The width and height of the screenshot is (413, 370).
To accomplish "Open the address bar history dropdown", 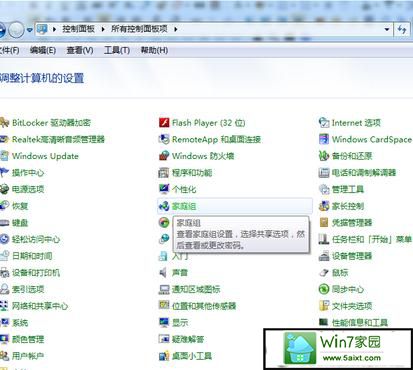I will point(387,29).
